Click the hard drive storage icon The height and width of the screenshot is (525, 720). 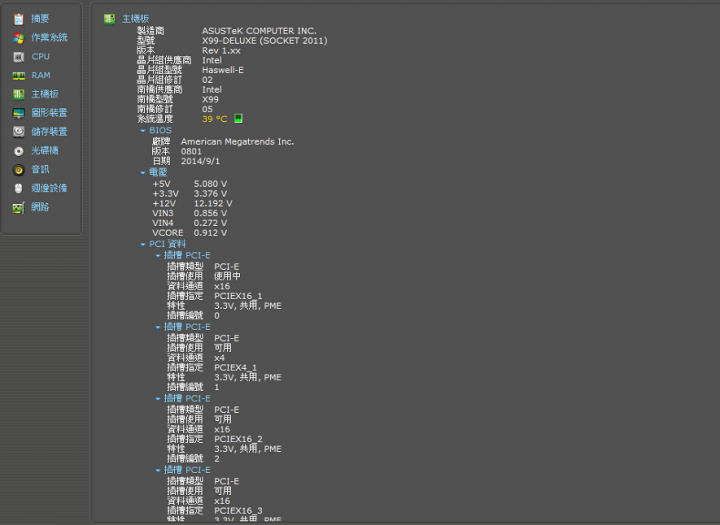pos(18,132)
